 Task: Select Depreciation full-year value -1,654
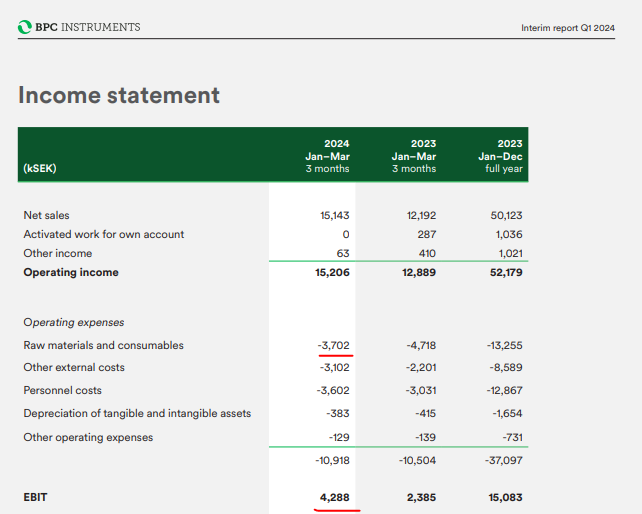pyautogui.click(x=507, y=413)
